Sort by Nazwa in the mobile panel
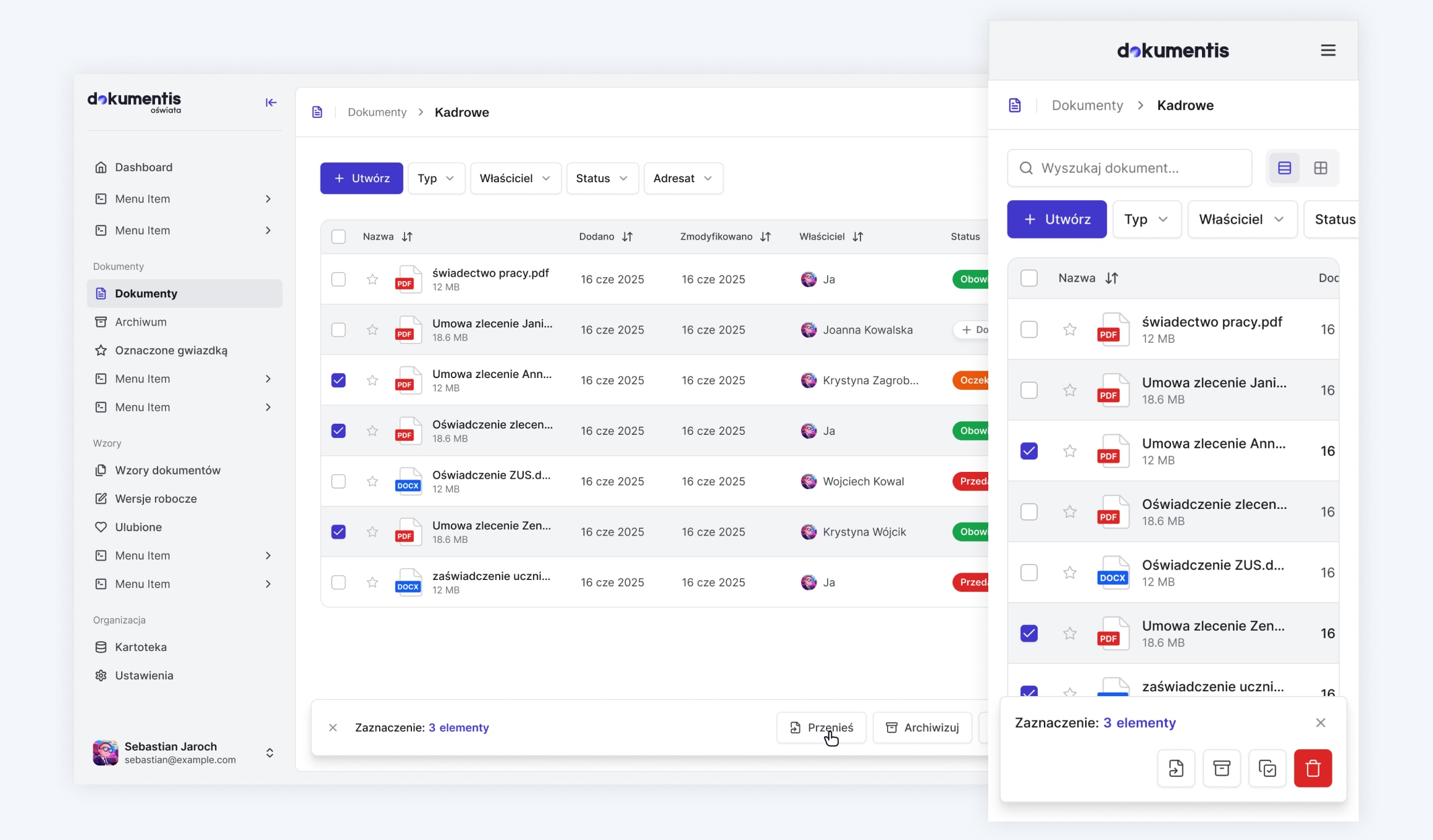Screen dimensions: 1433x840 (x=1112, y=278)
